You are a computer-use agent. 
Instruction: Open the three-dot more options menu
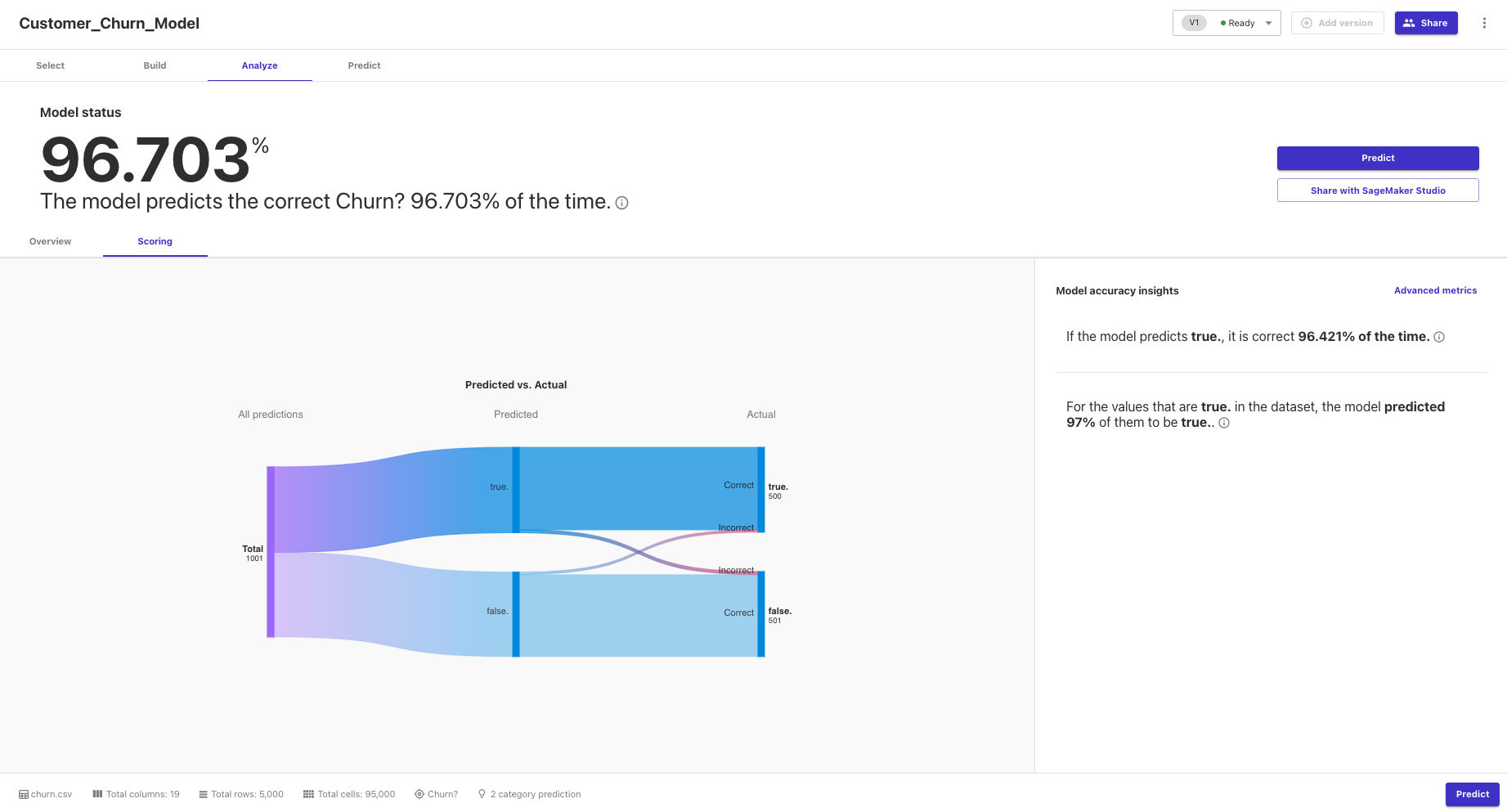(1484, 23)
